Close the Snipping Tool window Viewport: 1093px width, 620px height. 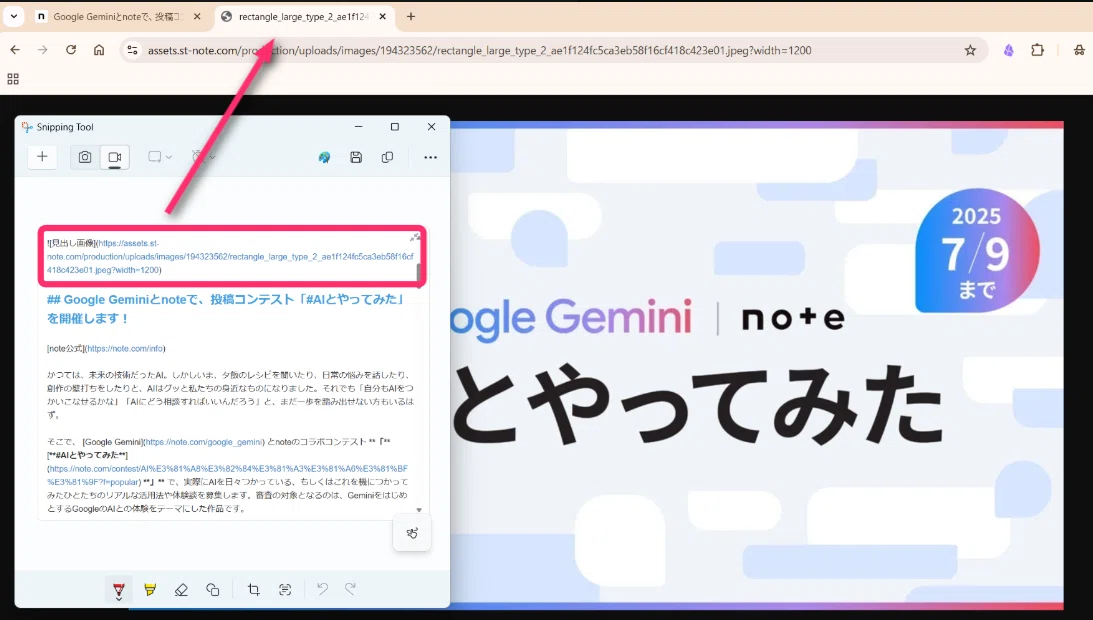pos(431,127)
